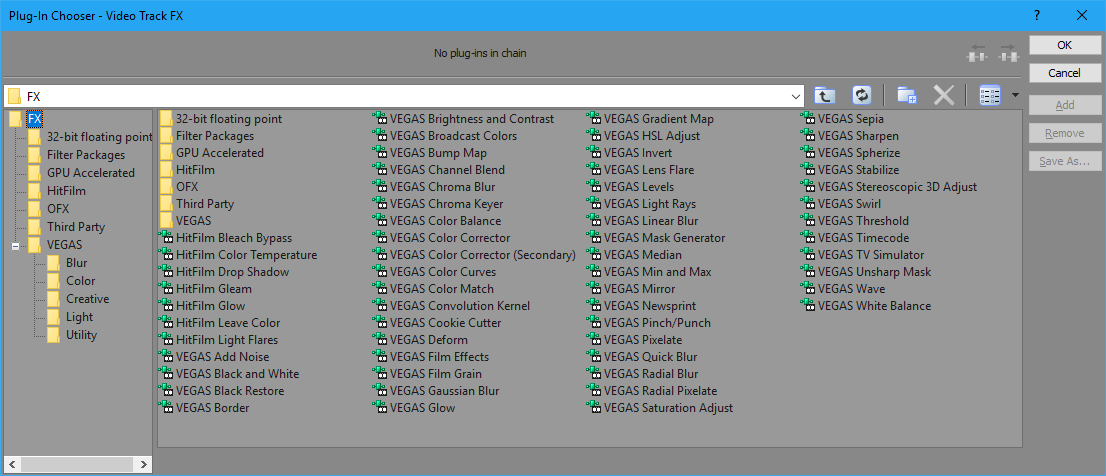Select VEGAS Brightness and Contrast plug-in

pos(463,118)
